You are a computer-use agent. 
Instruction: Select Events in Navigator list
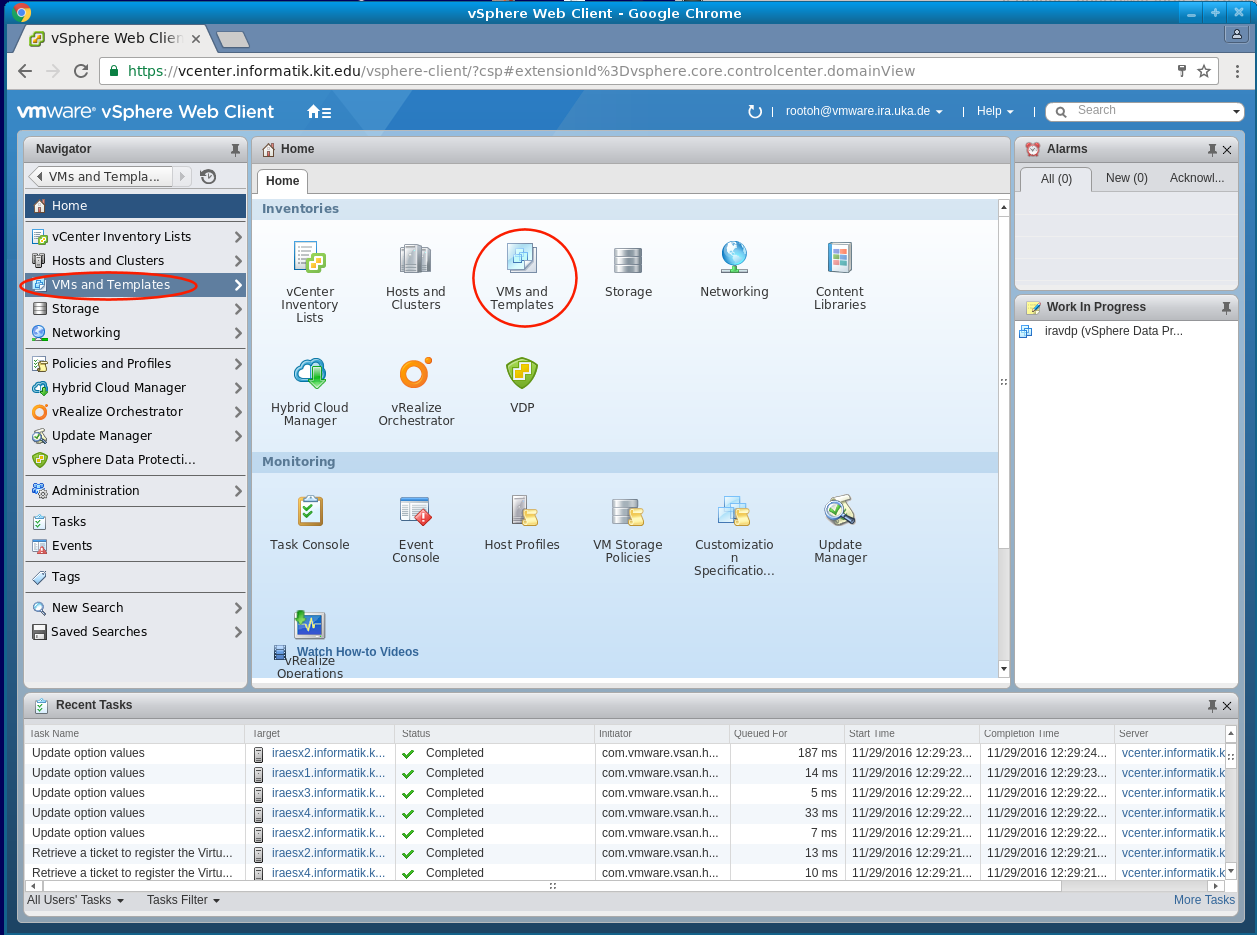click(x=135, y=546)
